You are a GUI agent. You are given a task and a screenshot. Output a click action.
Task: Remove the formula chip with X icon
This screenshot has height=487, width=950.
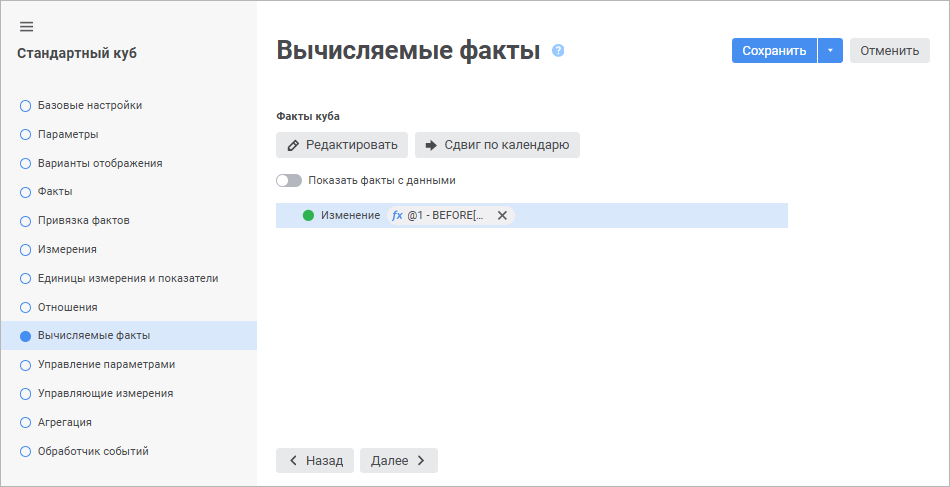(502, 215)
